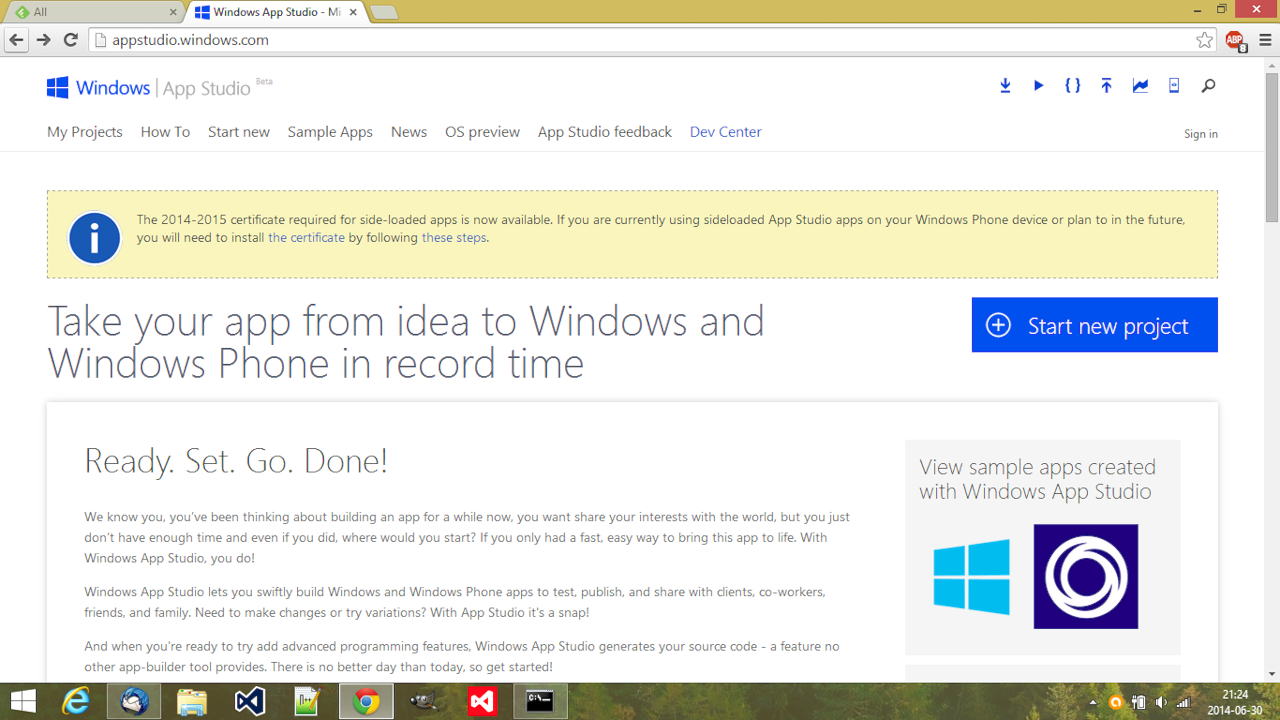1280x720 pixels.
Task: Click the Sign in link
Action: pyautogui.click(x=1201, y=134)
